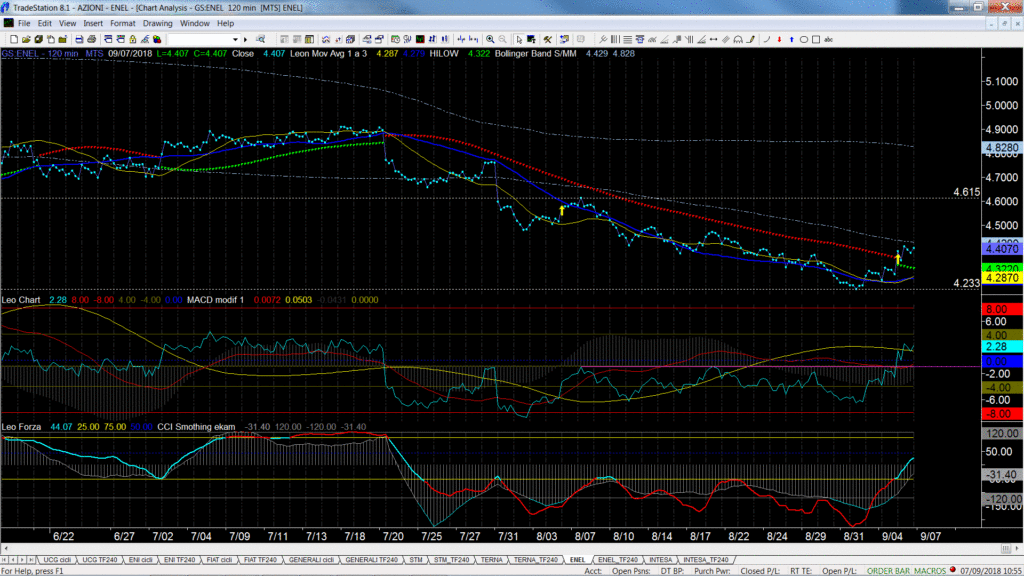The width and height of the screenshot is (1024, 576).
Task: Open the Help menu
Action: point(225,24)
